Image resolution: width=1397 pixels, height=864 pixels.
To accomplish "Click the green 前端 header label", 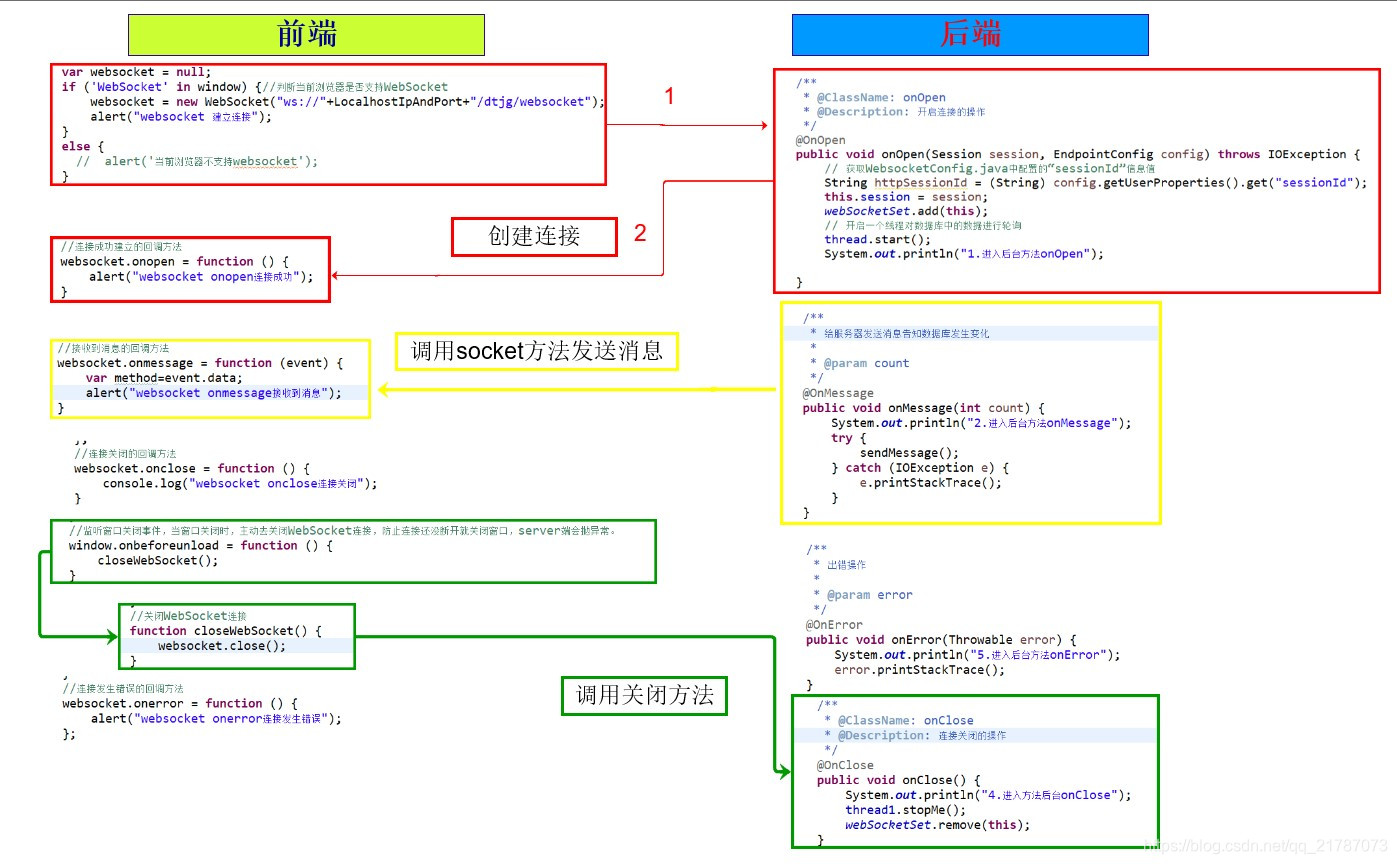I will [306, 35].
